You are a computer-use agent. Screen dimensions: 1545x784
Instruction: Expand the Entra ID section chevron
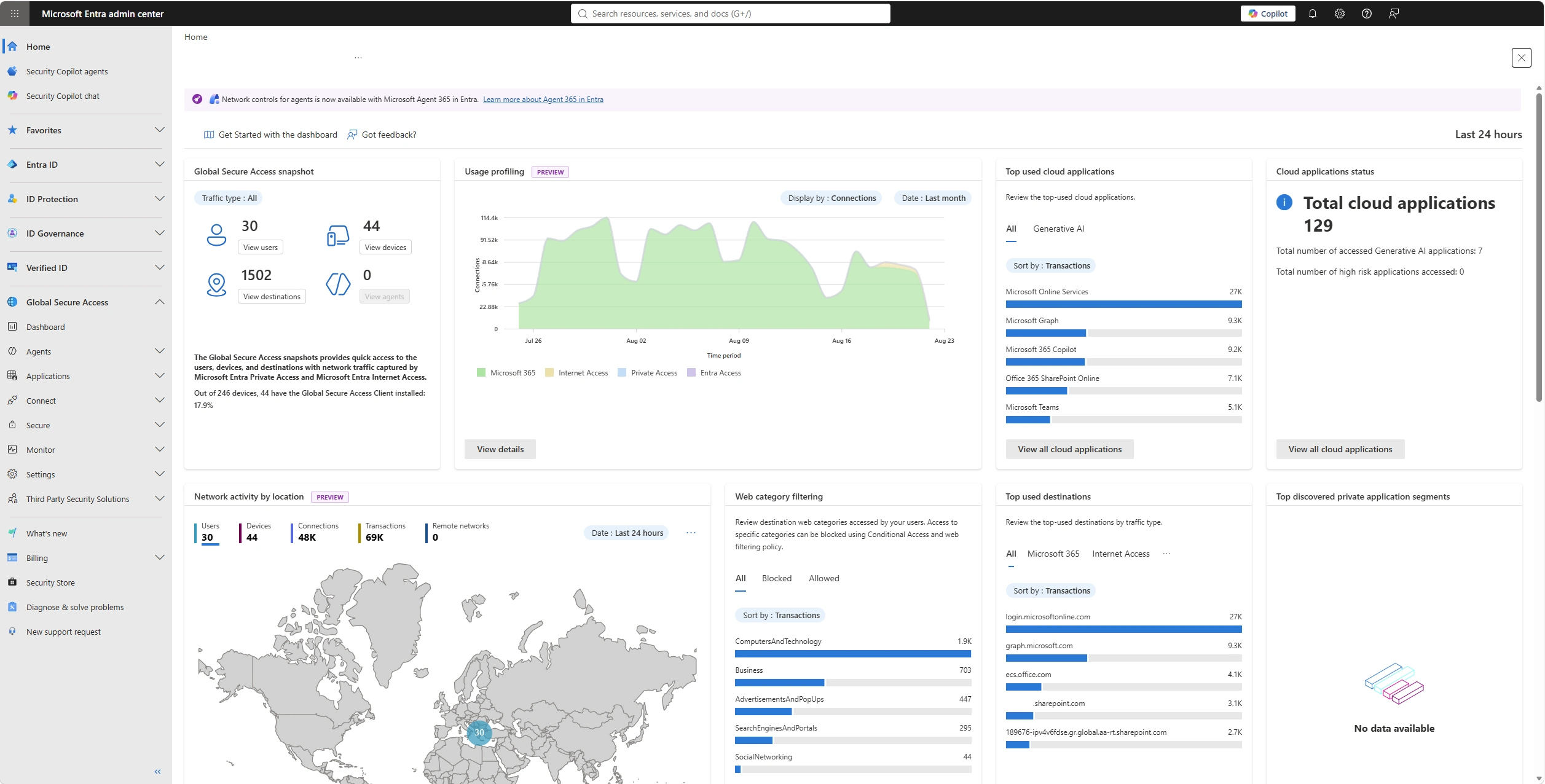(x=160, y=165)
